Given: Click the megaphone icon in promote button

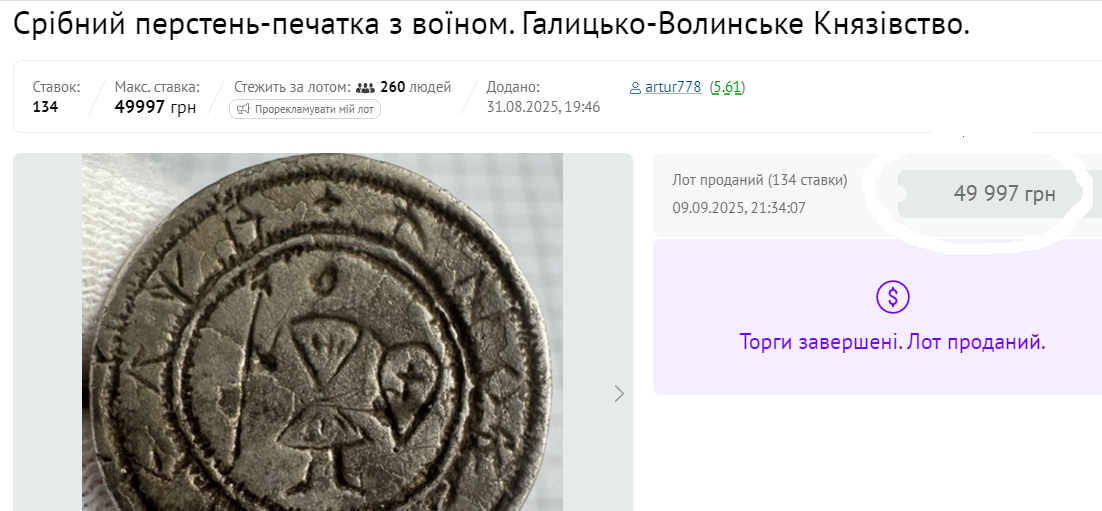Looking at the screenshot, I should (243, 109).
